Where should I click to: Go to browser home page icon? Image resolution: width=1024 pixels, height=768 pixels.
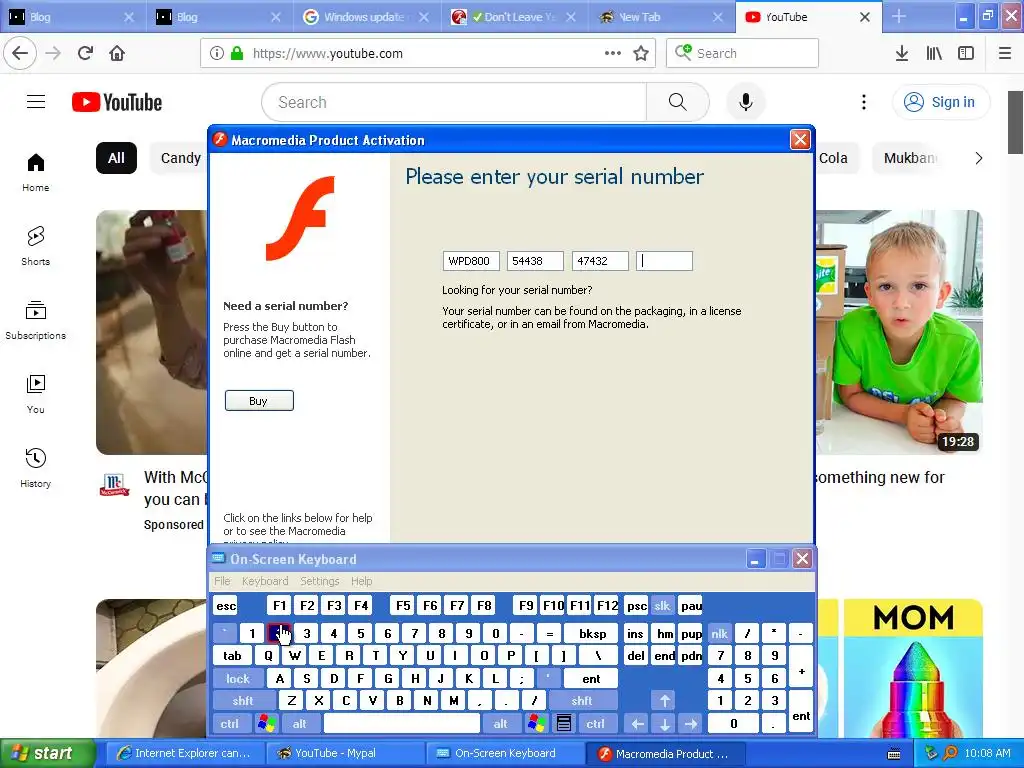coord(117,53)
